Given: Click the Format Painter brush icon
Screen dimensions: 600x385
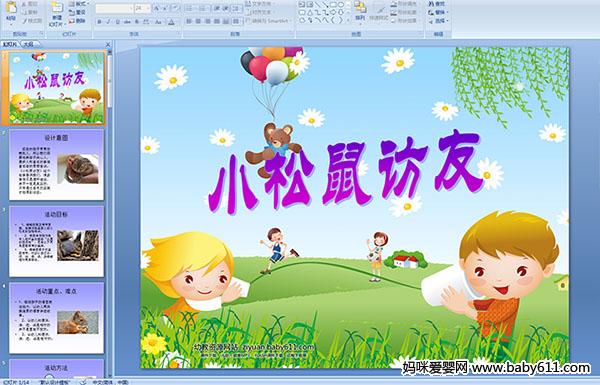Looking at the screenshot, I should [x=24, y=21].
